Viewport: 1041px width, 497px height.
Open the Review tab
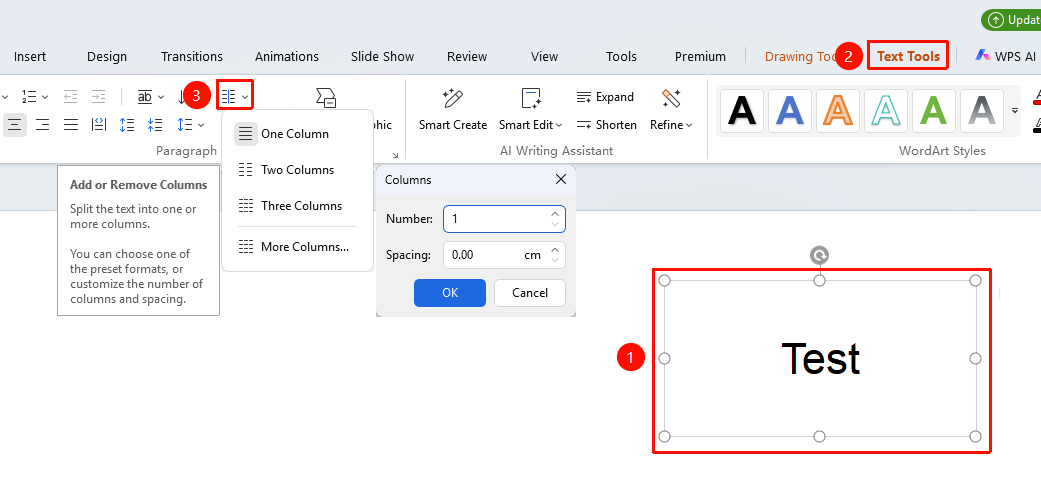click(467, 56)
